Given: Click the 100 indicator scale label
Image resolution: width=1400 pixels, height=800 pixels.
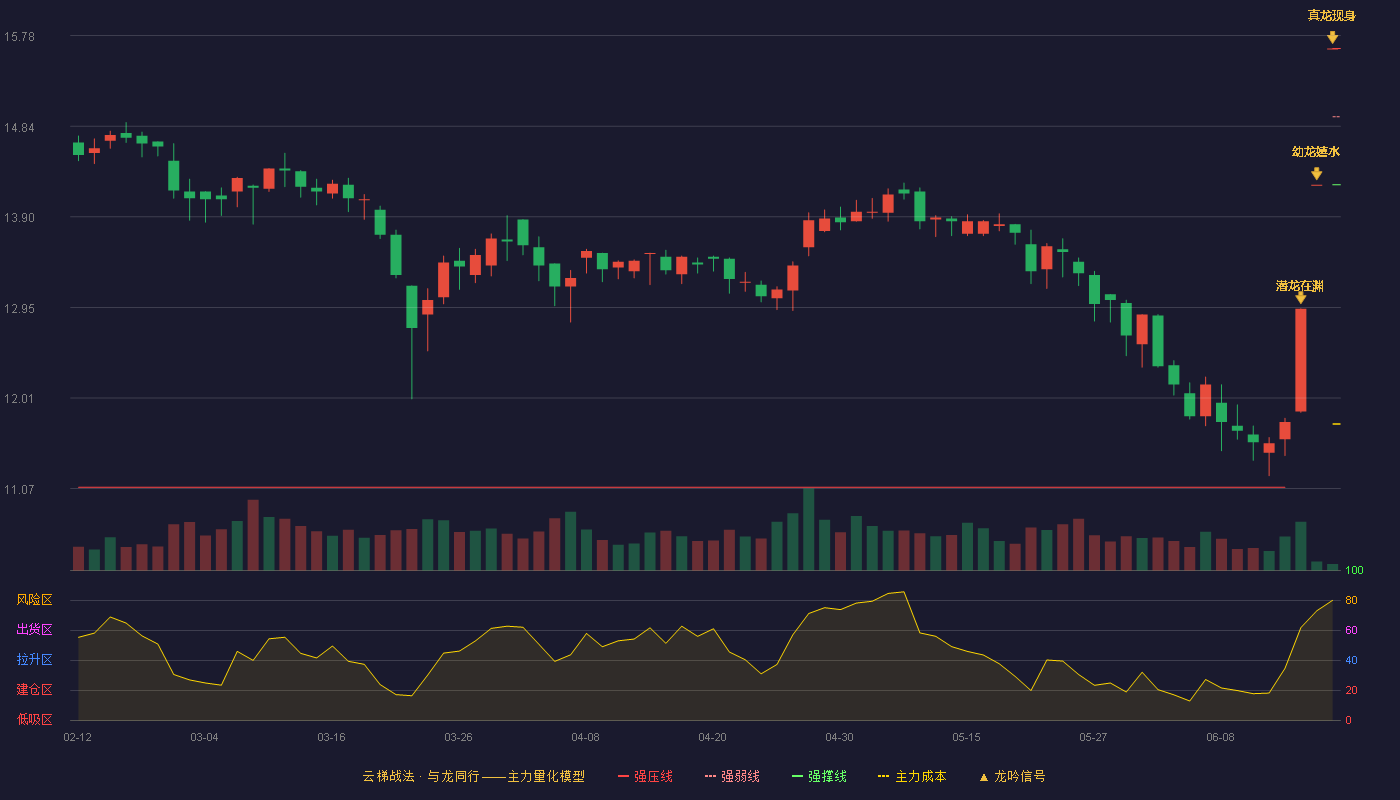Looking at the screenshot, I should pos(1354,571).
